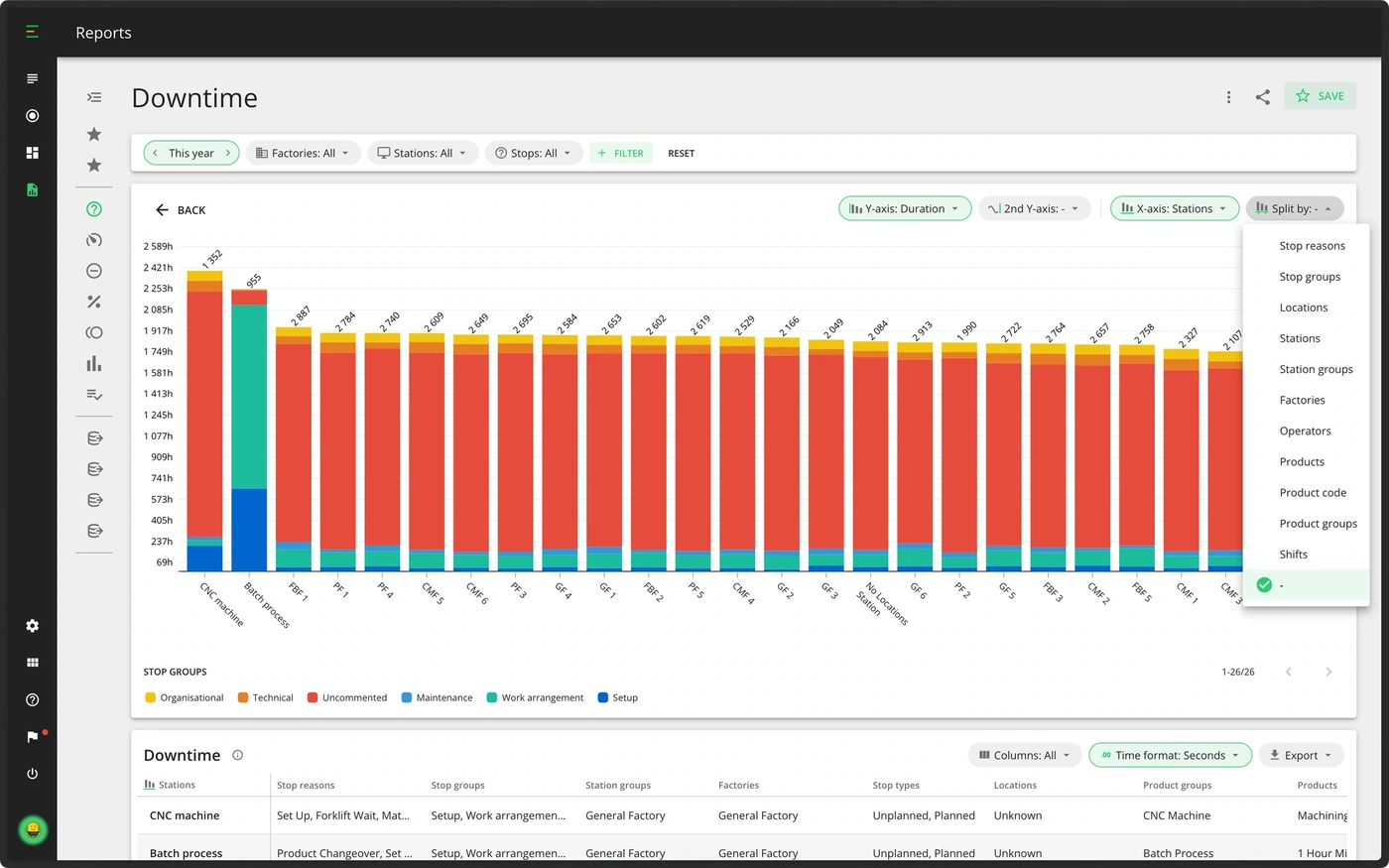Open the stops question-mark report icon
1389x868 pixels.
94,209
